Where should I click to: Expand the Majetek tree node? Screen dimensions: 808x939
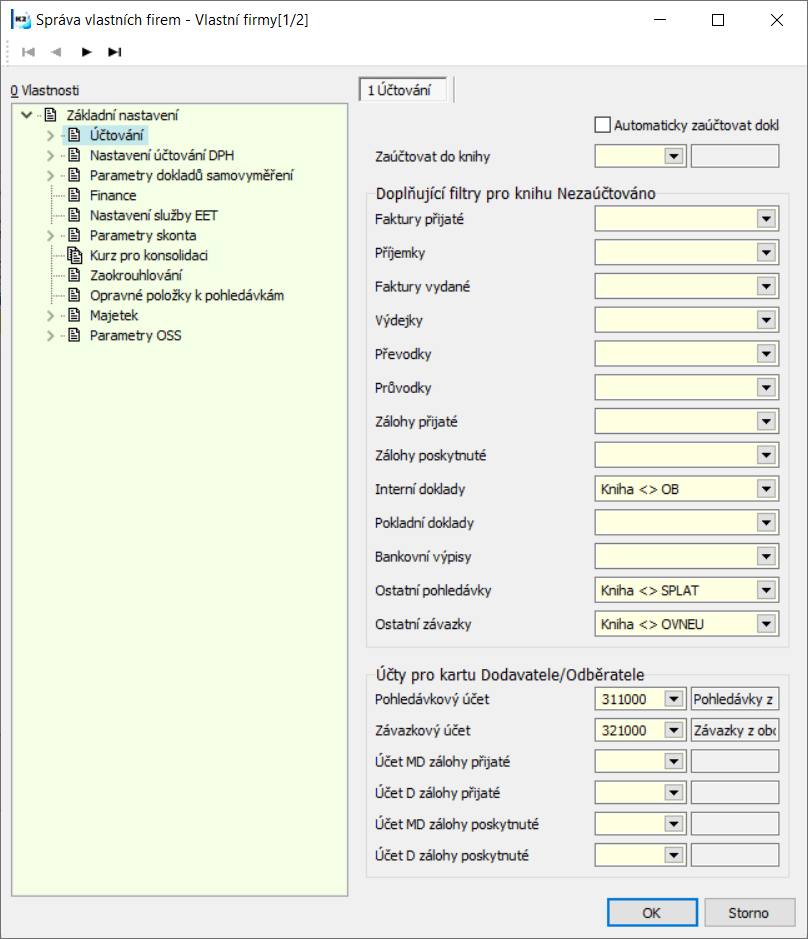click(50, 316)
